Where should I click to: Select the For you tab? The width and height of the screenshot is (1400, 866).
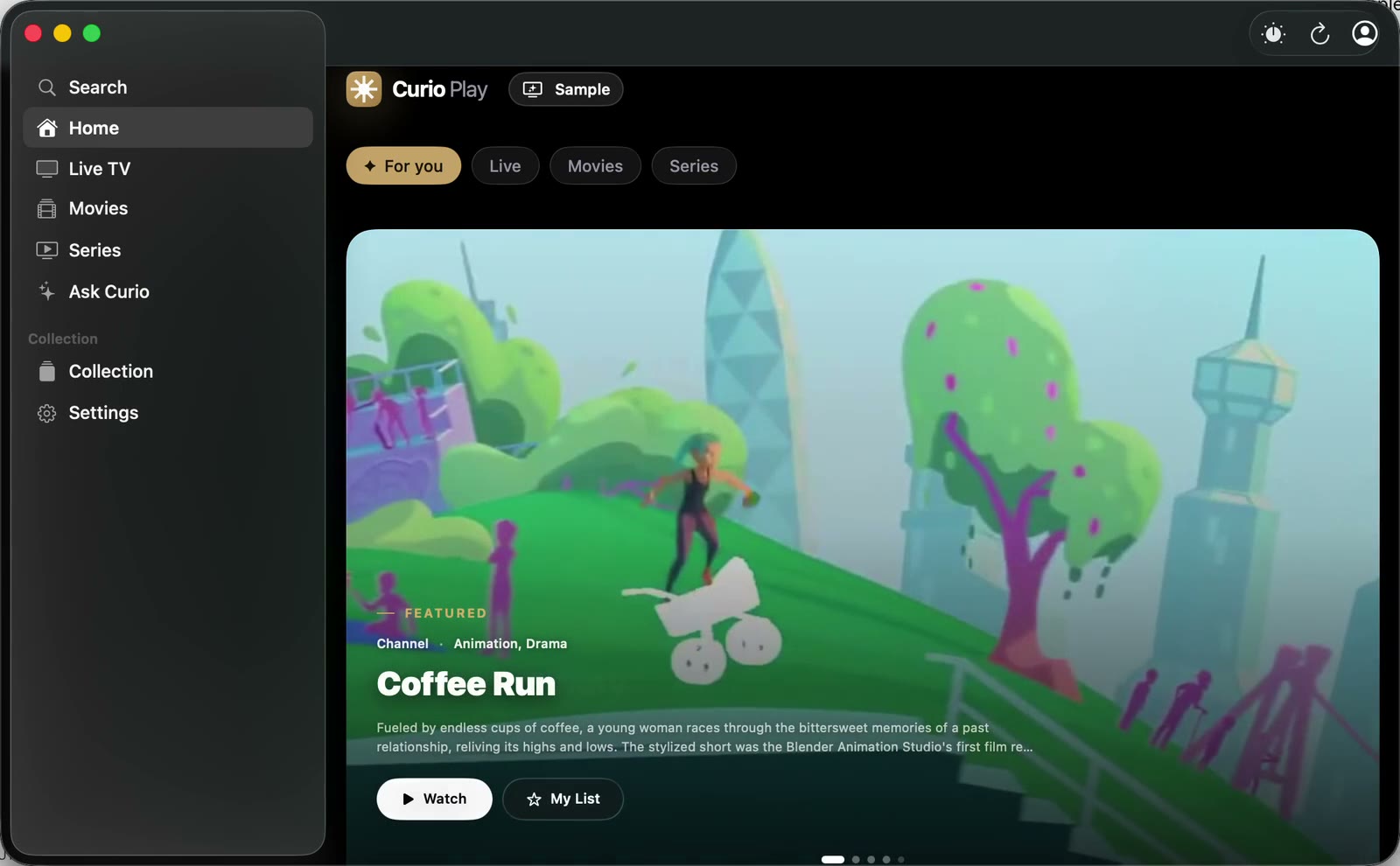point(403,166)
